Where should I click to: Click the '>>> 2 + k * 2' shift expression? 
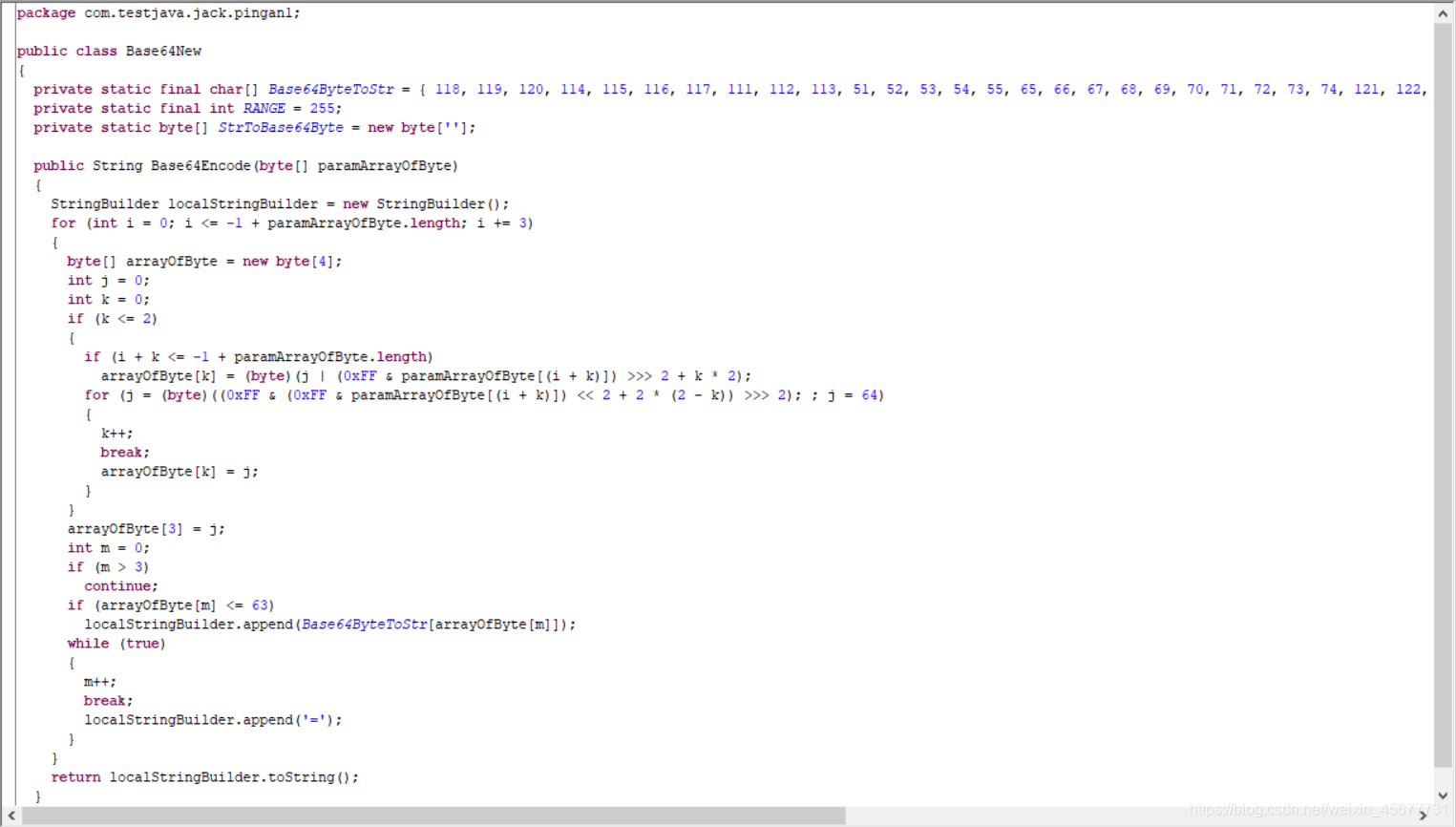click(x=682, y=376)
